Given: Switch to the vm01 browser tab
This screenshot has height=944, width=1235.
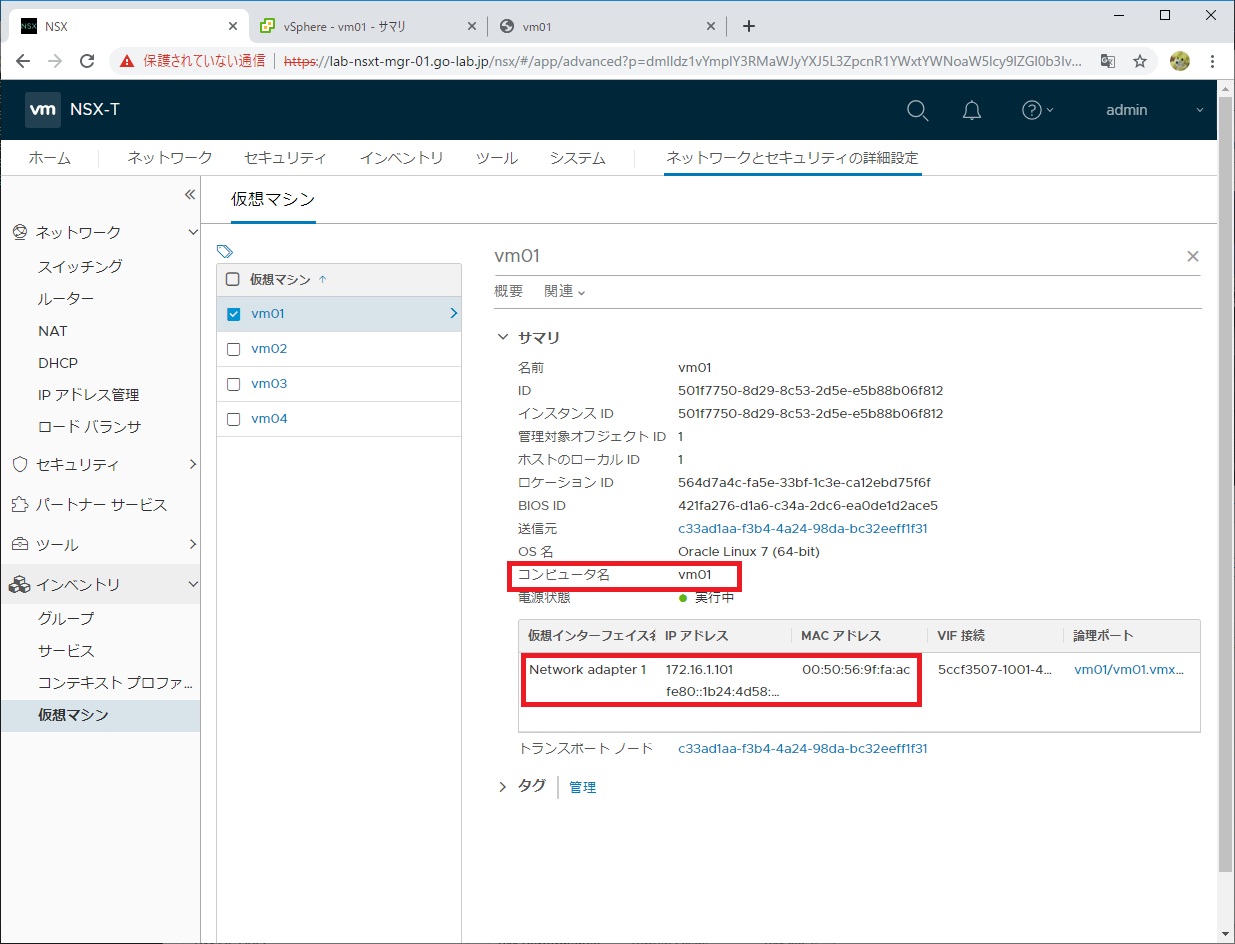Looking at the screenshot, I should (607, 27).
